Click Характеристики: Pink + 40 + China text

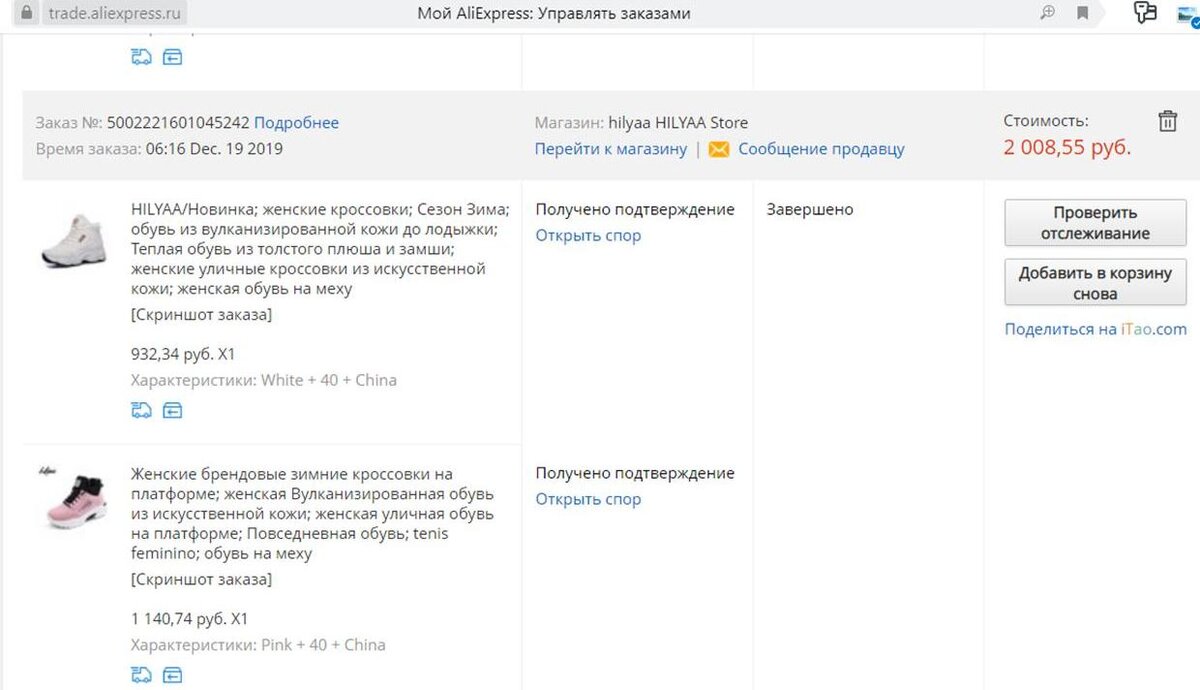tap(258, 645)
